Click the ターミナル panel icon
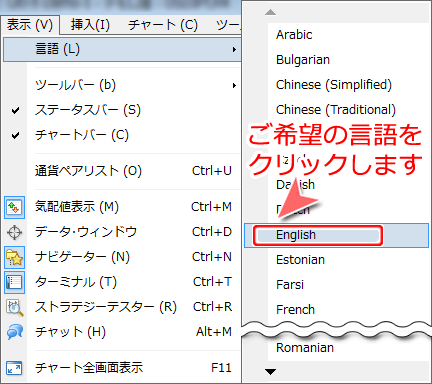 pos(14,282)
